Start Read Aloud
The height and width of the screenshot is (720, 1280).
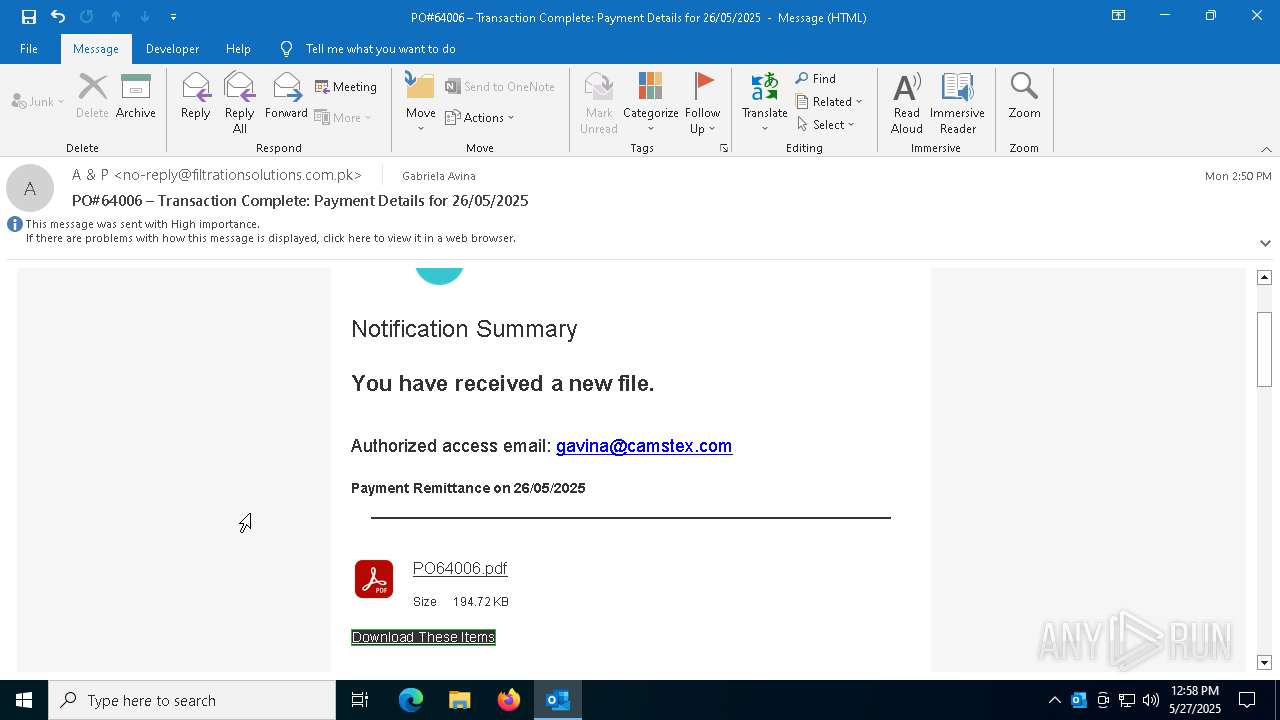point(907,104)
